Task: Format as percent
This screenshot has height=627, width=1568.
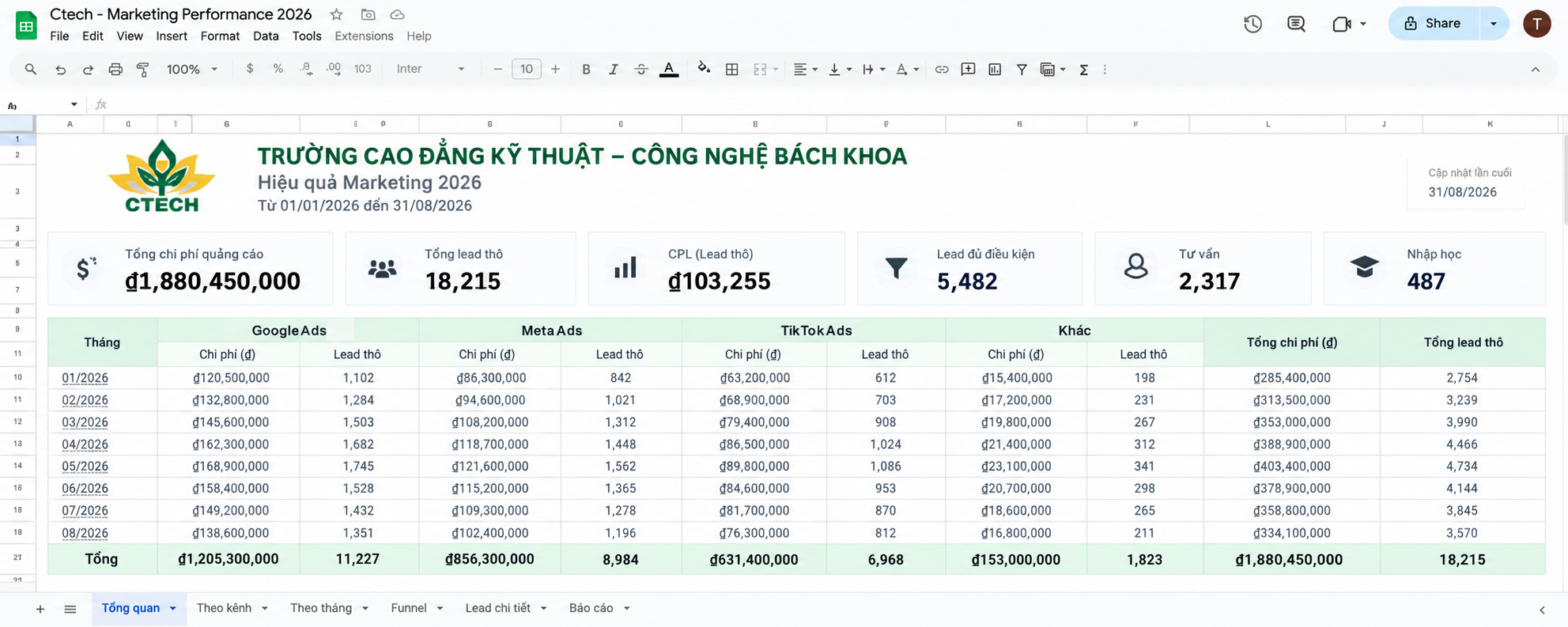Action: click(278, 69)
